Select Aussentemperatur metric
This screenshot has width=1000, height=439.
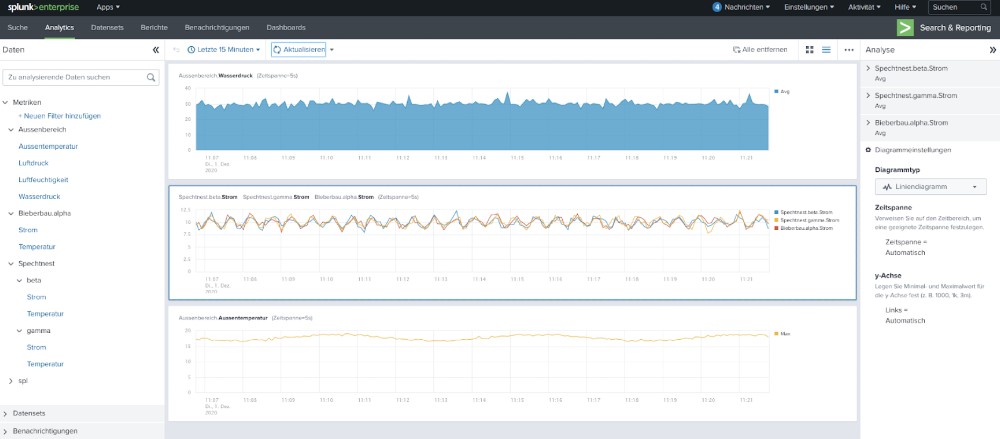click(48, 147)
